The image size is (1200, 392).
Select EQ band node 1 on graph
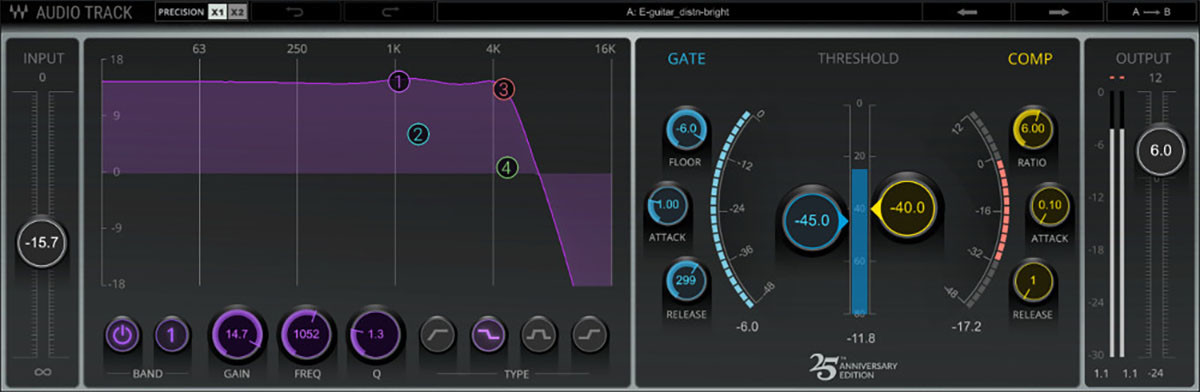click(x=399, y=82)
